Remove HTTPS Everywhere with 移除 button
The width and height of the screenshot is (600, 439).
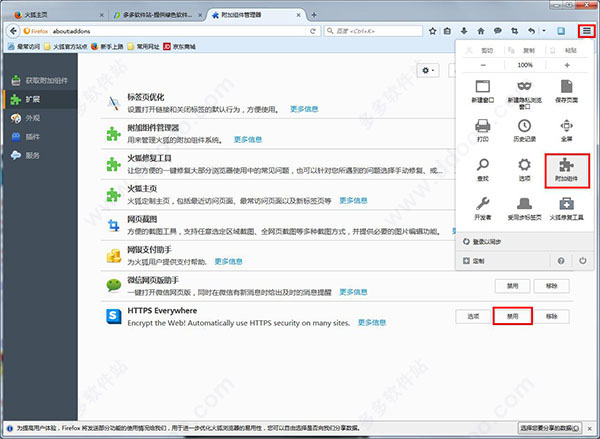tap(551, 317)
